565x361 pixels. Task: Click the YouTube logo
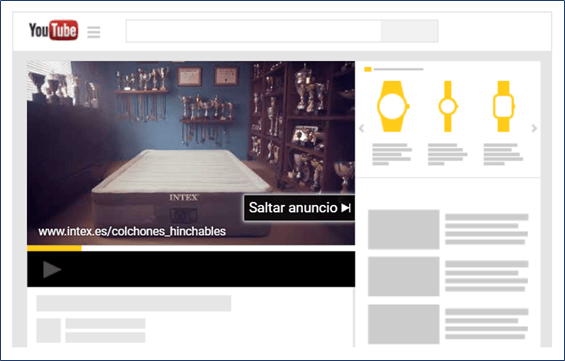click(53, 30)
